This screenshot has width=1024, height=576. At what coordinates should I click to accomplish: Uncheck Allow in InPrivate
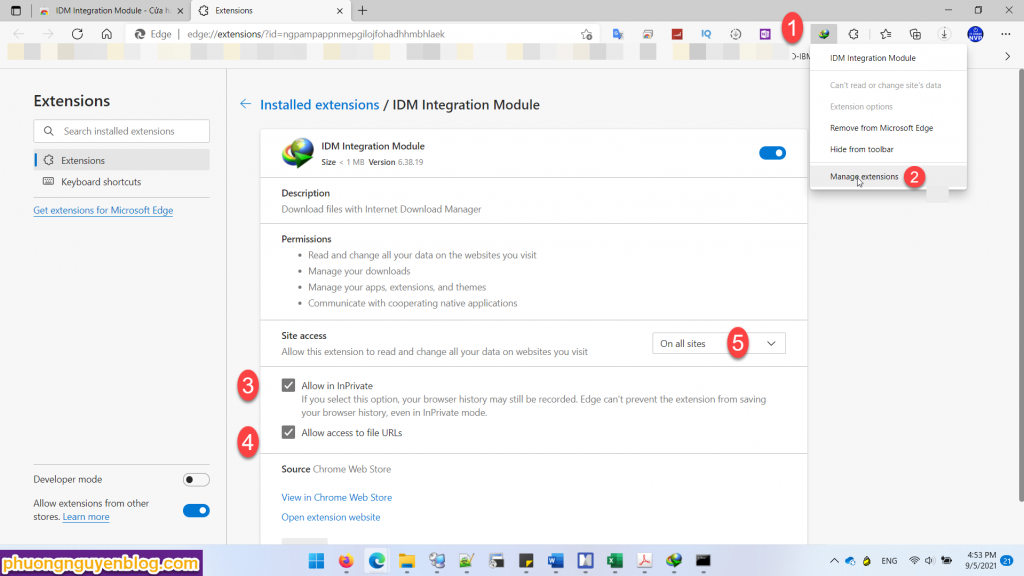point(288,385)
